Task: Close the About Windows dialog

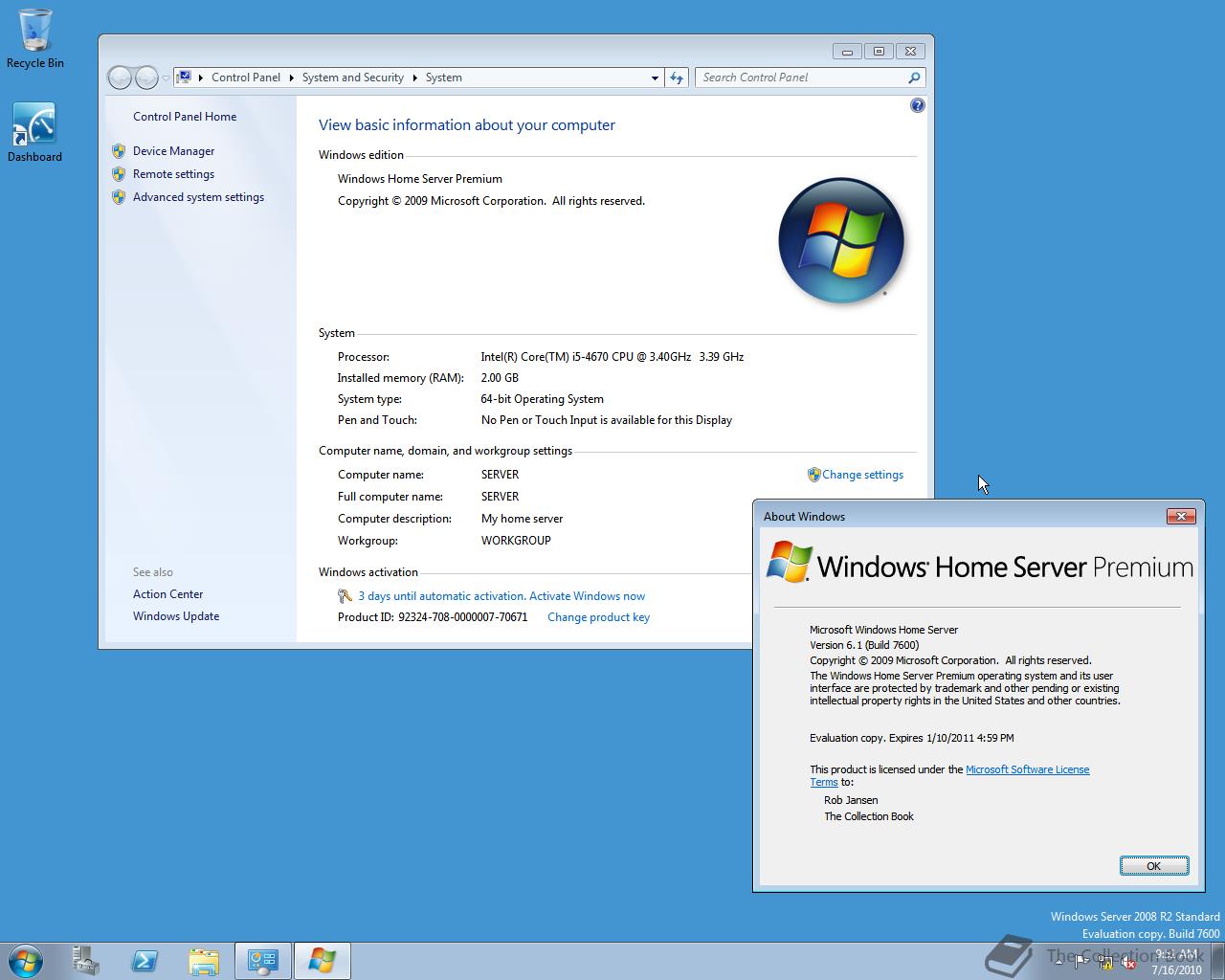Action: [x=1181, y=516]
